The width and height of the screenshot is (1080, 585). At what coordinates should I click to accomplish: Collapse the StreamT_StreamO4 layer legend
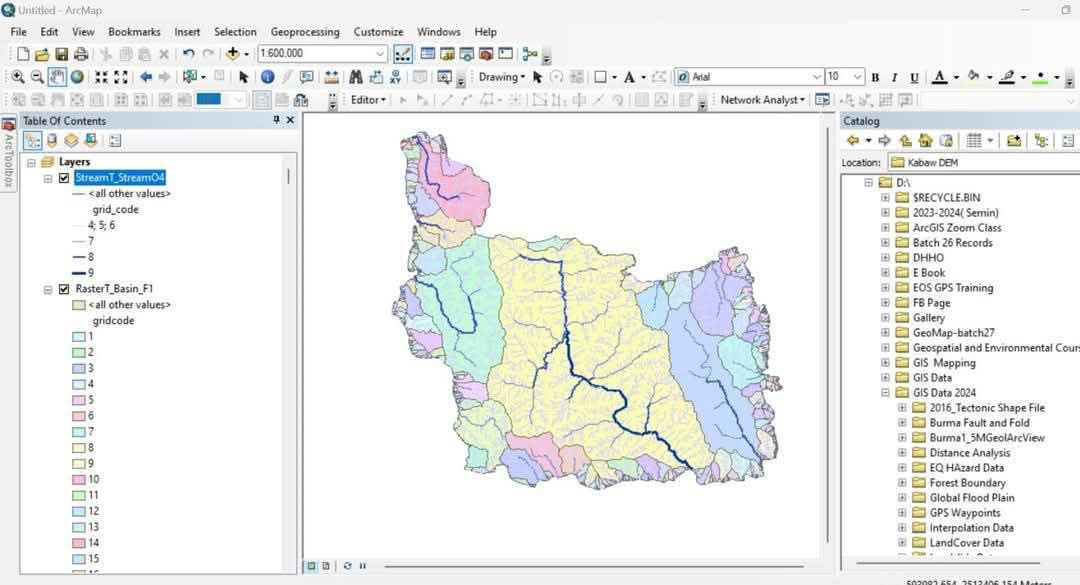pyautogui.click(x=48, y=178)
